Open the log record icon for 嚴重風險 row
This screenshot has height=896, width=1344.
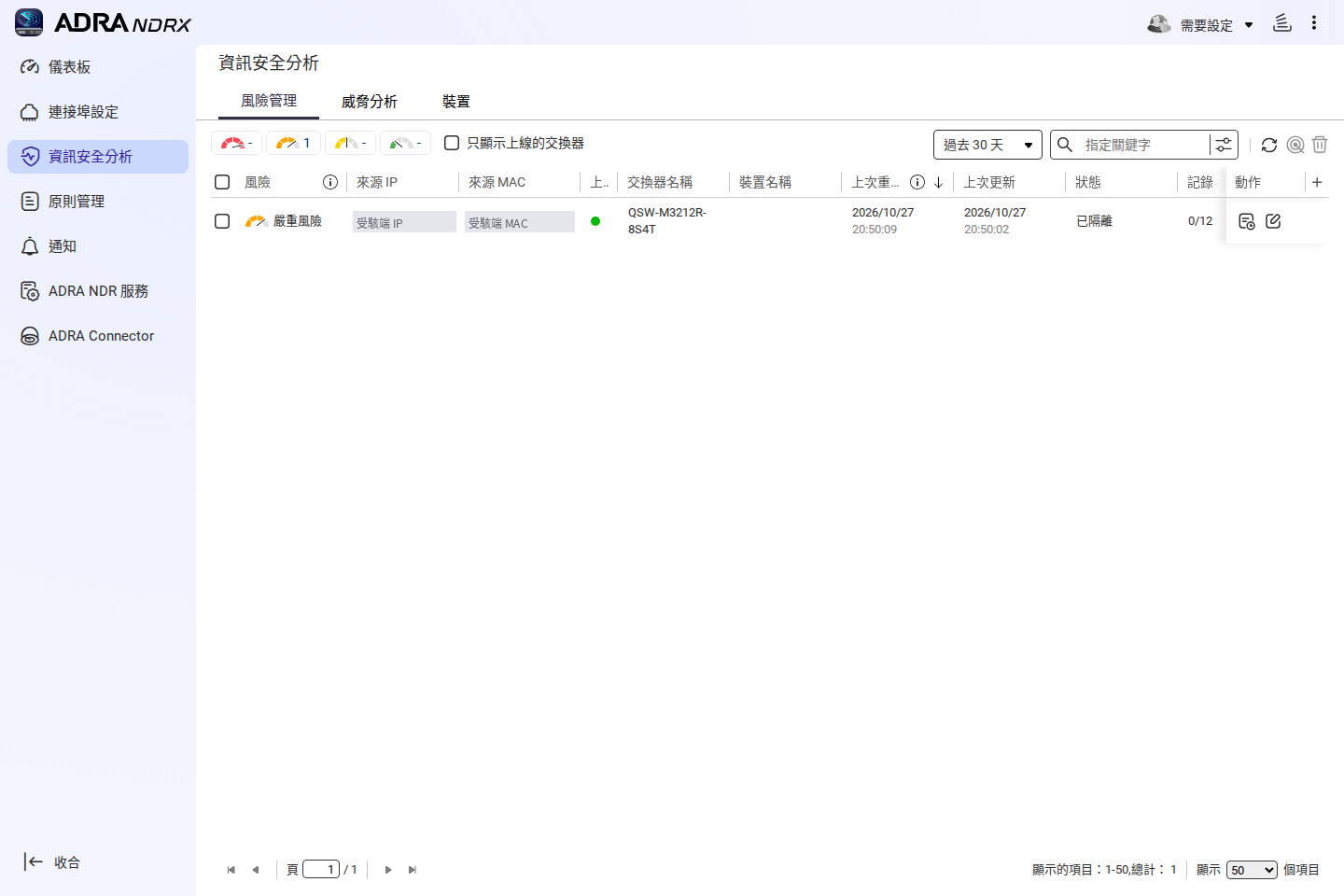pyautogui.click(x=1247, y=221)
